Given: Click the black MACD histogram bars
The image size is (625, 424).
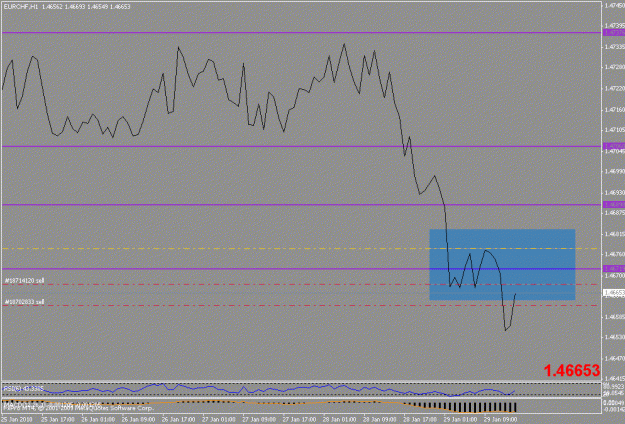Looking at the screenshot, I should [x=466, y=407].
